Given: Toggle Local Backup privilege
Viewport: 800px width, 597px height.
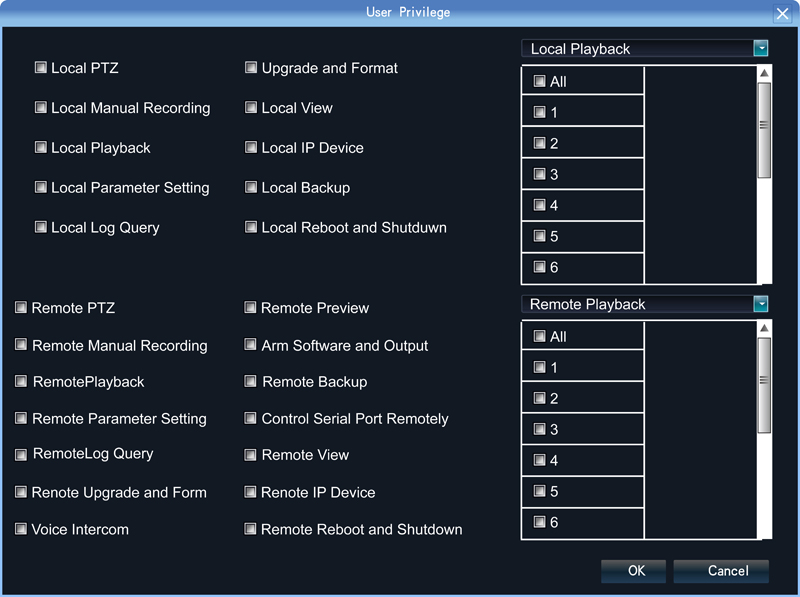Looking at the screenshot, I should [251, 187].
